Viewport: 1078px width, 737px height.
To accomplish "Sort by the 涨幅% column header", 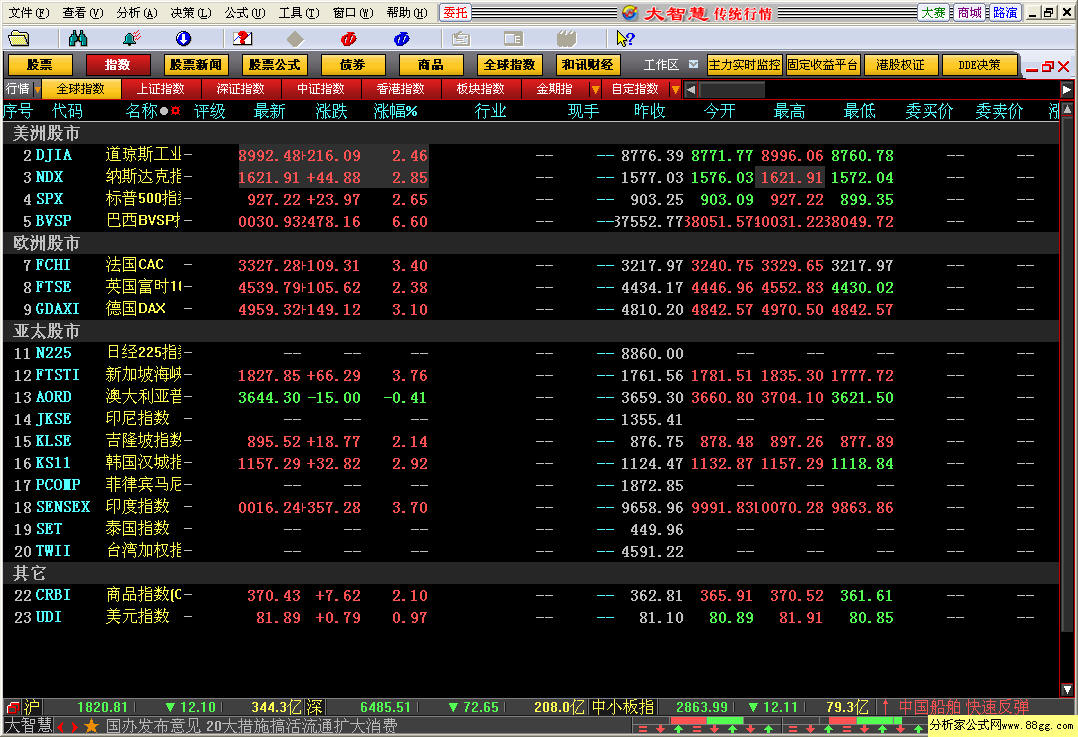I will coord(395,111).
